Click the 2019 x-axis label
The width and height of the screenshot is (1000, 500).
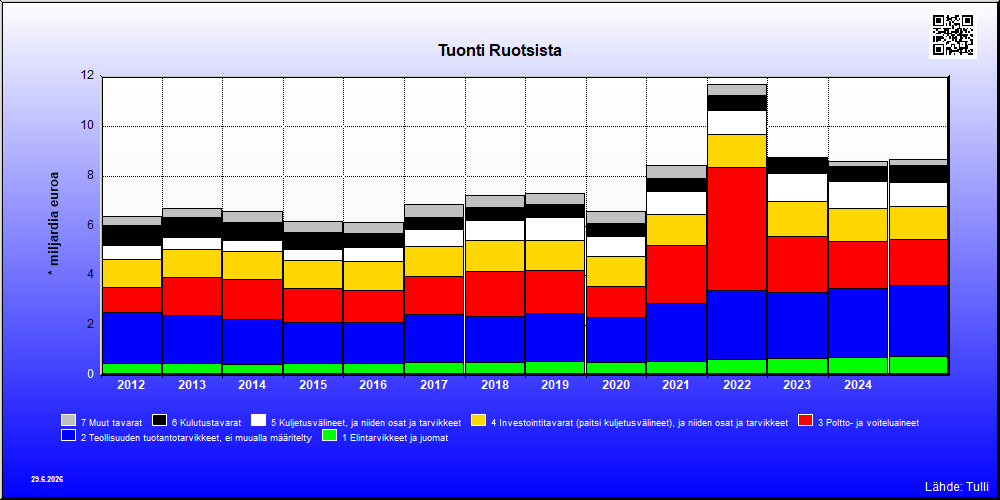pyautogui.click(x=555, y=385)
